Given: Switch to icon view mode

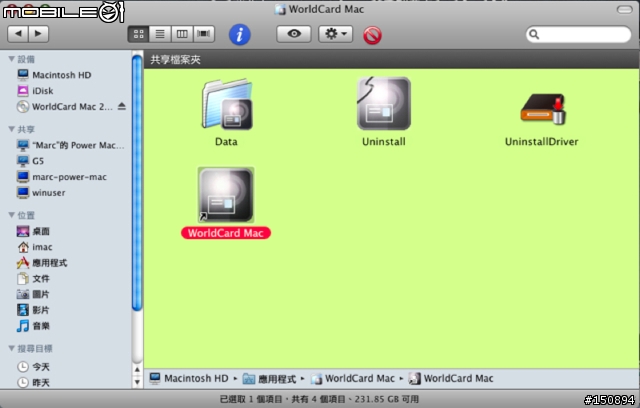Looking at the screenshot, I should (138, 34).
